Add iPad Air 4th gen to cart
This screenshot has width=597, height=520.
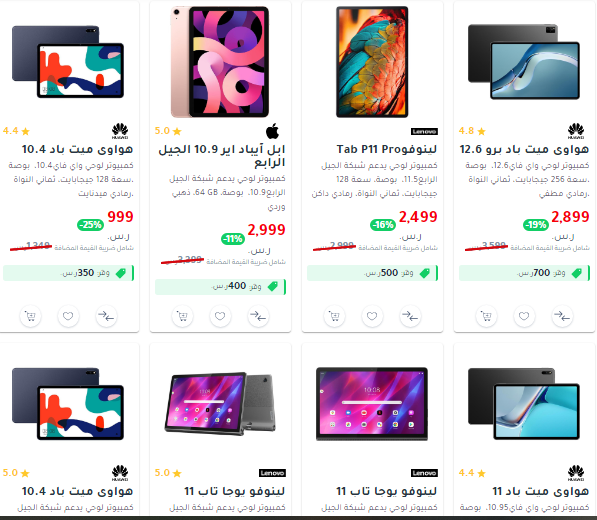click(x=182, y=316)
